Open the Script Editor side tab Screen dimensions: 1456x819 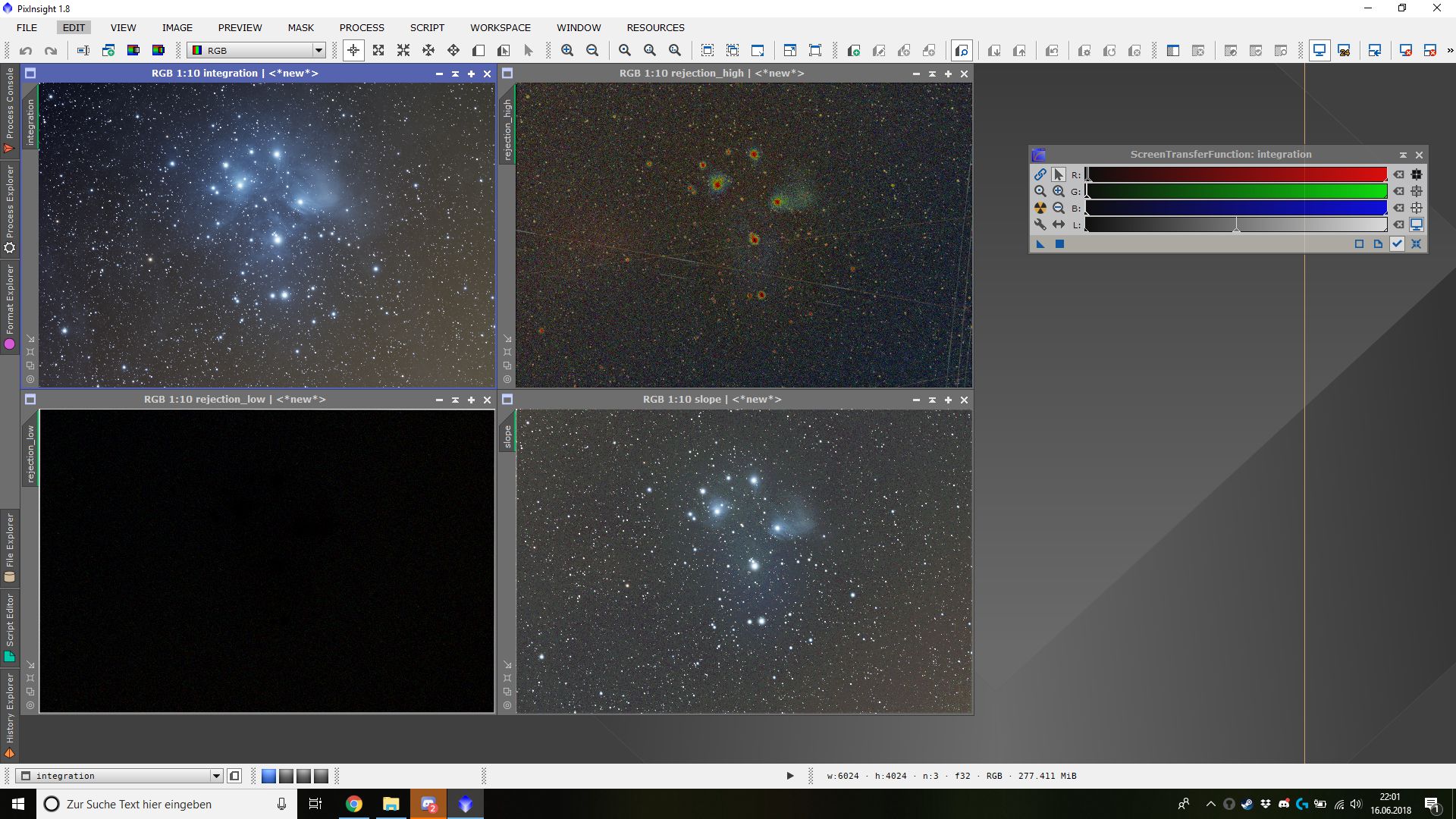[x=10, y=628]
